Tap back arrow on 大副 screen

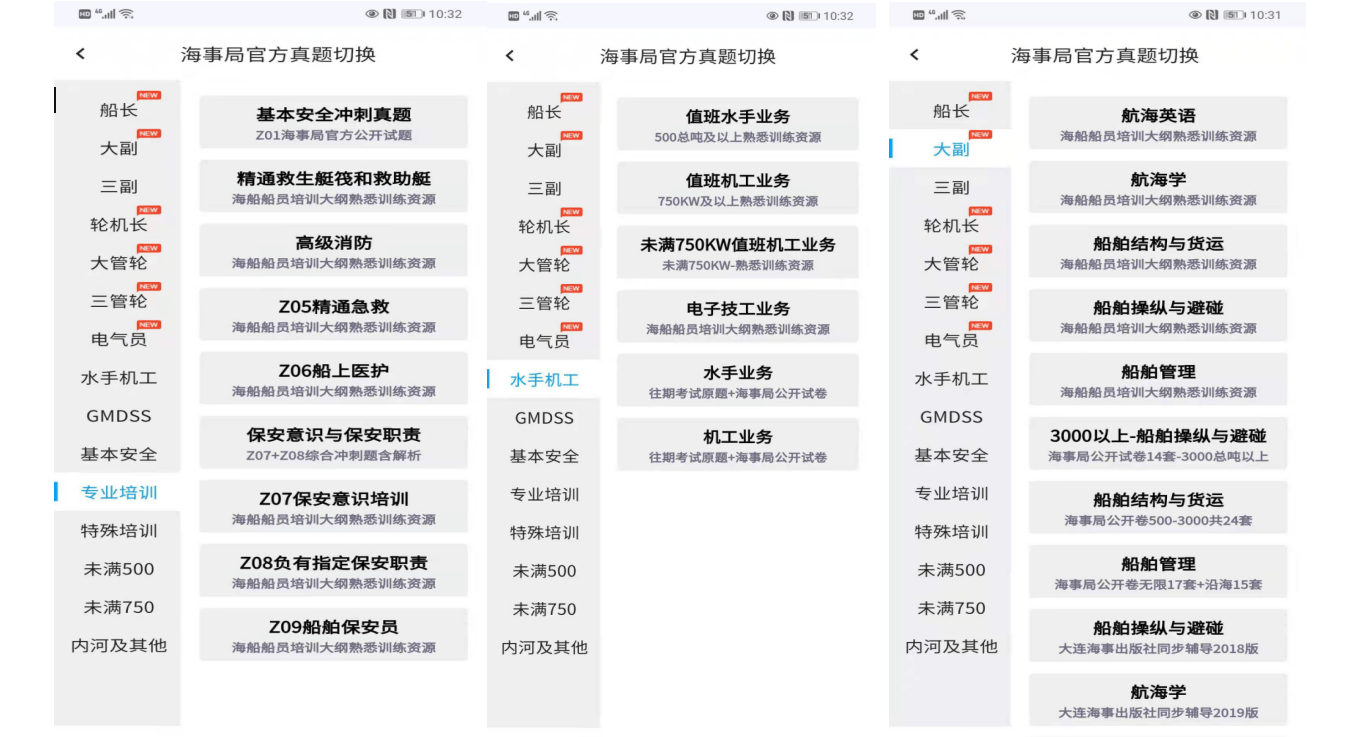[x=914, y=54]
